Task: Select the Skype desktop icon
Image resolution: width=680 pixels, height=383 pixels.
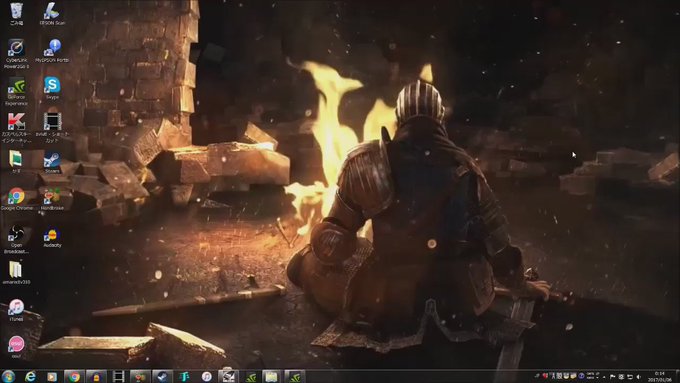Action: pyautogui.click(x=52, y=88)
